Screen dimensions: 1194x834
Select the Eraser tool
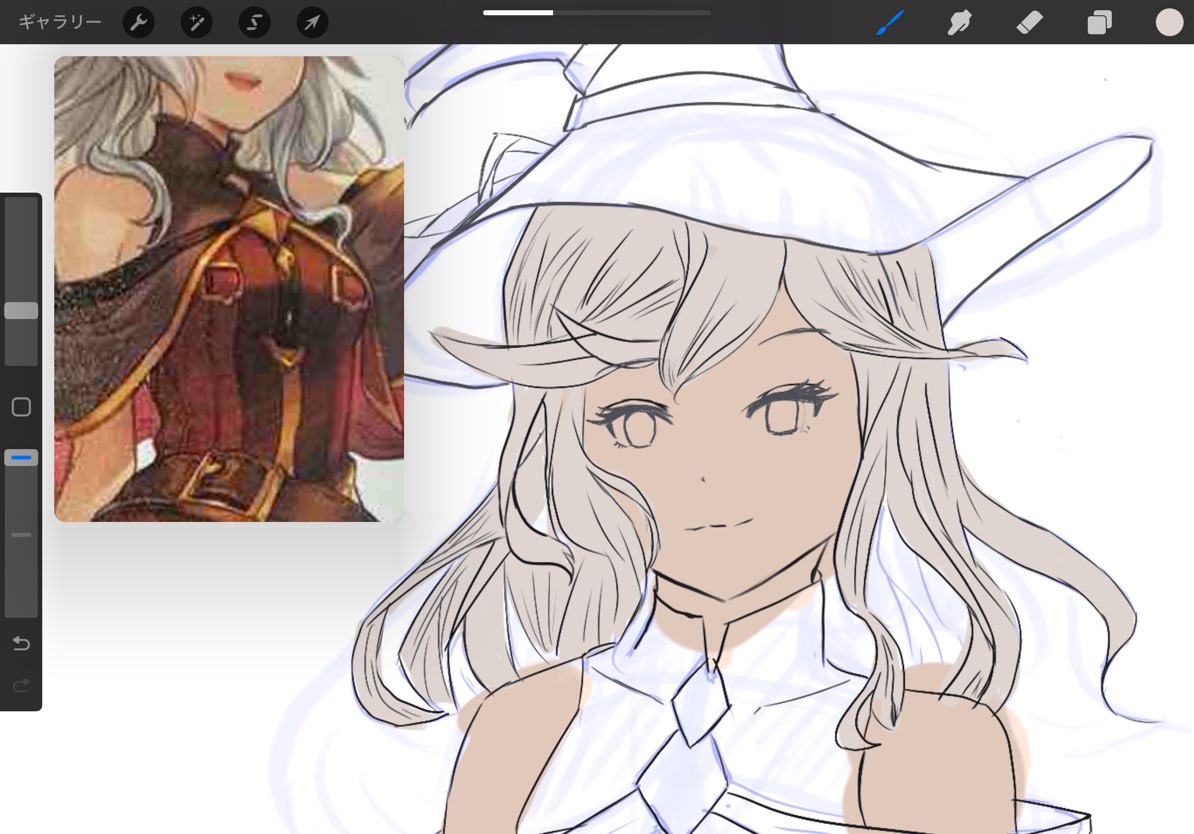1029,22
